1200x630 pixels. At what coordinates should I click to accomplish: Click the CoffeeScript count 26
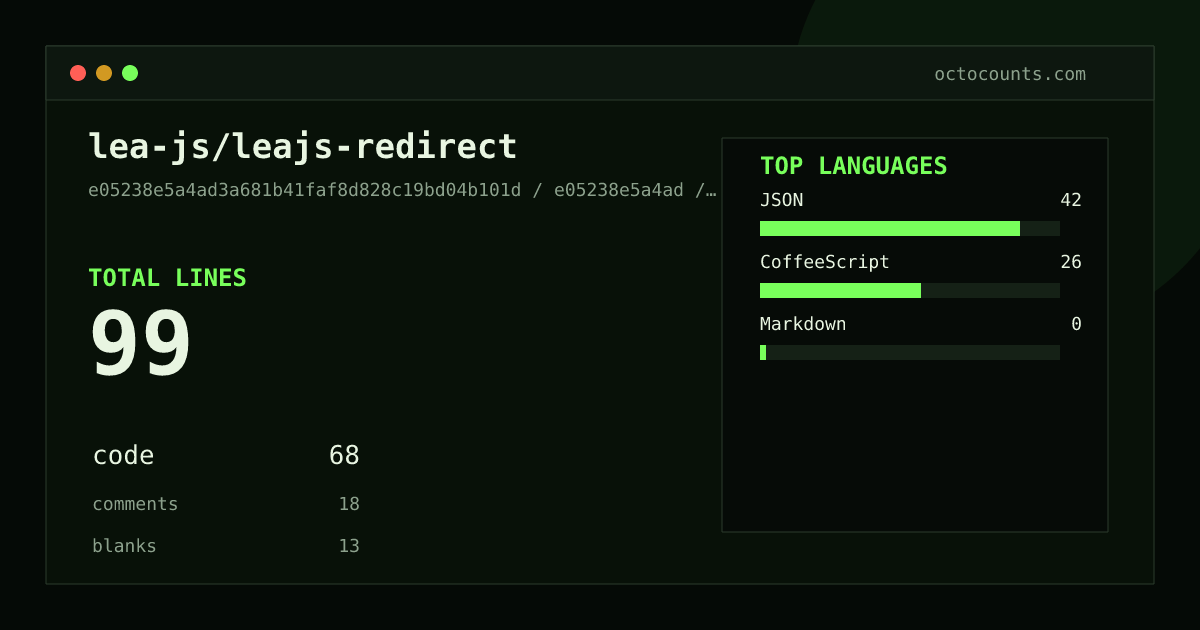point(1071,262)
